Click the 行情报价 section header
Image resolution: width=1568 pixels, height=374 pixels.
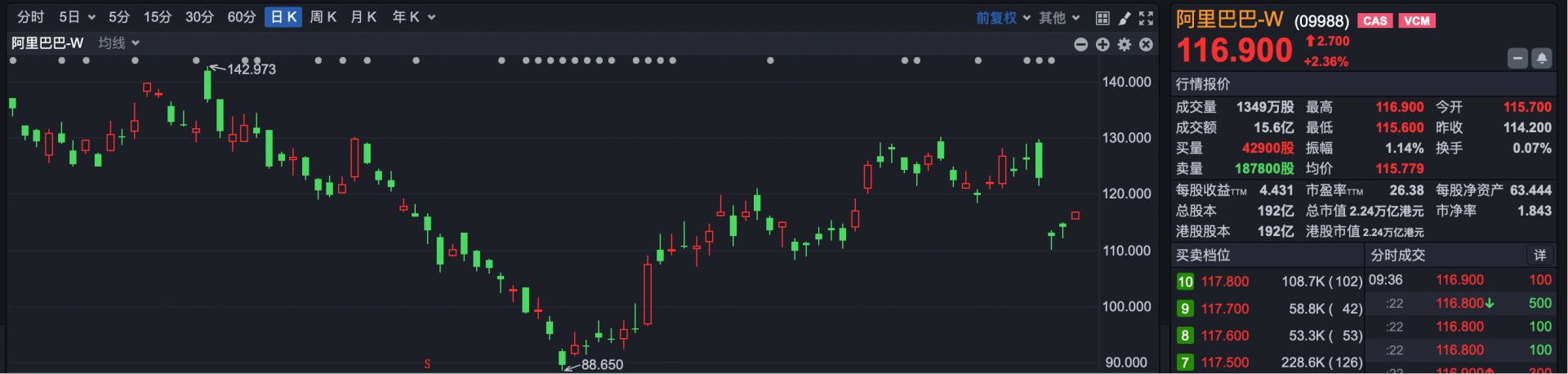pyautogui.click(x=1202, y=84)
